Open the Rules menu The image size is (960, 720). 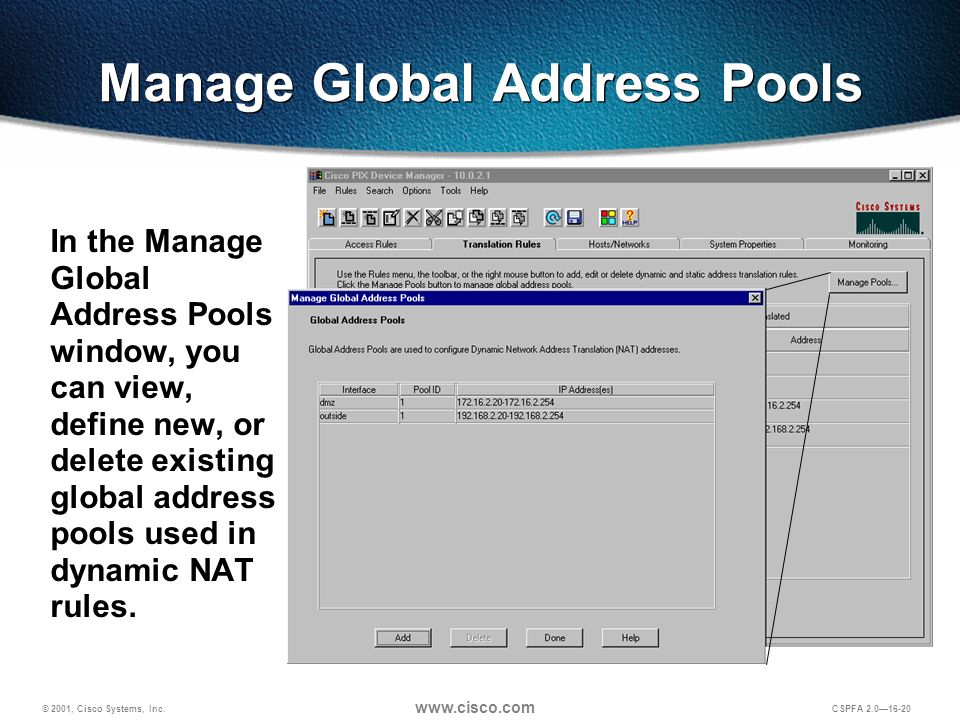346,191
